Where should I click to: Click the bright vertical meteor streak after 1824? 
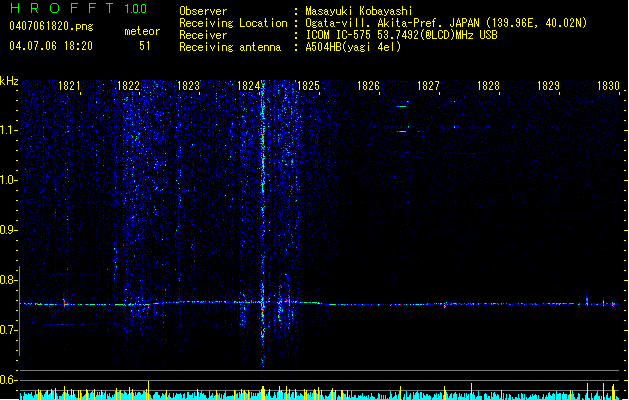pyautogui.click(x=263, y=225)
